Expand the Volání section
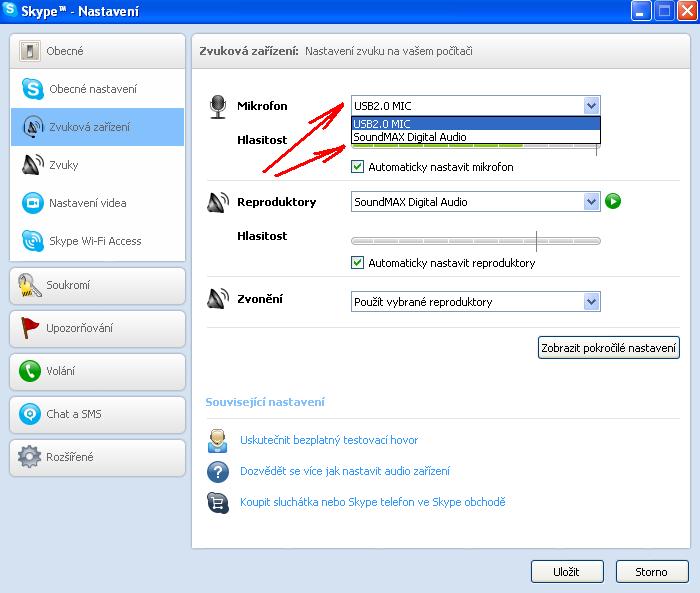Image resolution: width=700 pixels, height=593 pixels. pyautogui.click(x=97, y=372)
